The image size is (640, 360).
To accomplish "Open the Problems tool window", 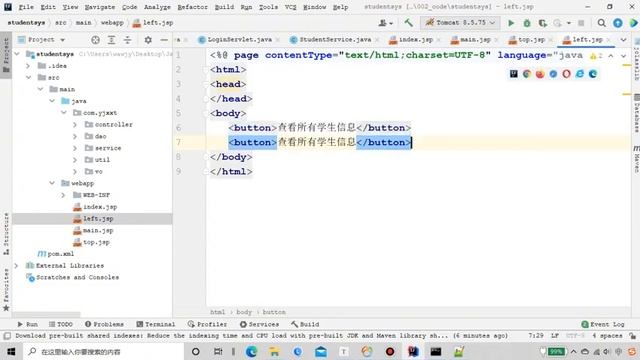I will pos(104,324).
